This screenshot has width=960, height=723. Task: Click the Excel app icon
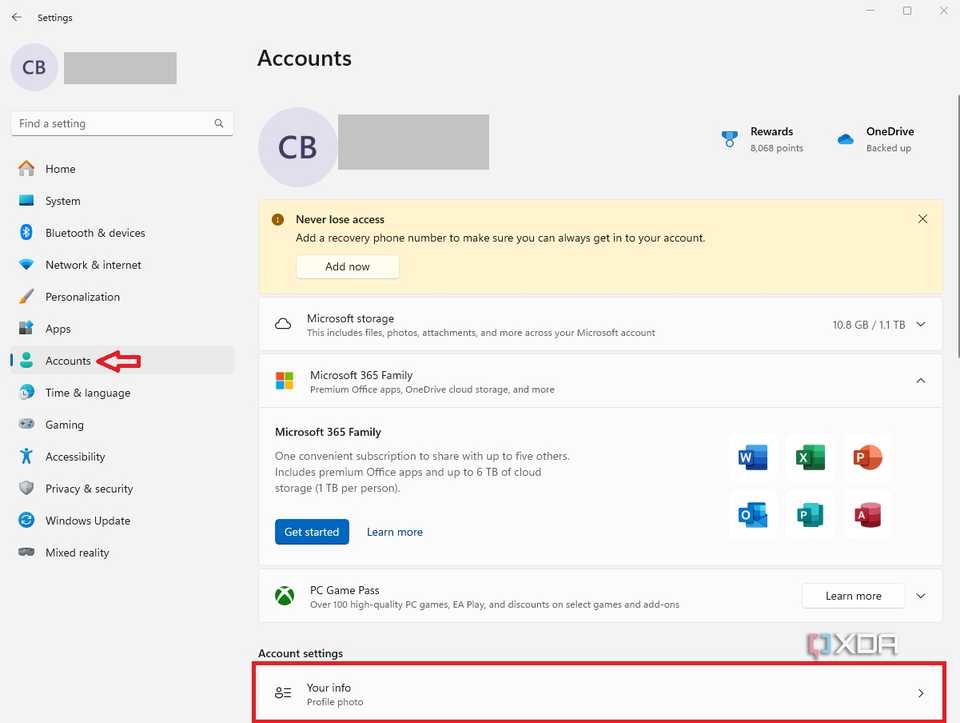click(810, 458)
